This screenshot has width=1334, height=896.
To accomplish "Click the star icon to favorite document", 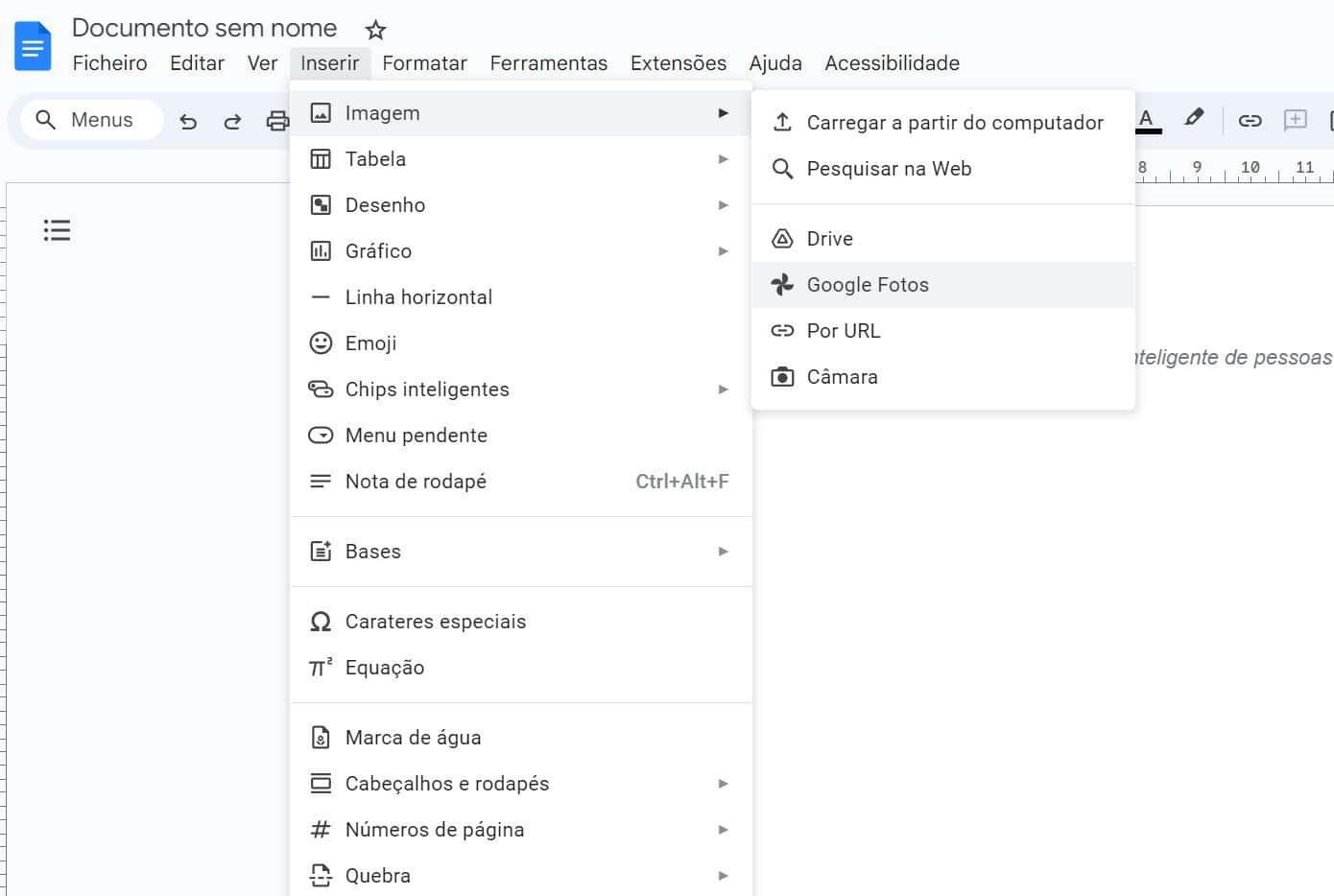I will [375, 30].
